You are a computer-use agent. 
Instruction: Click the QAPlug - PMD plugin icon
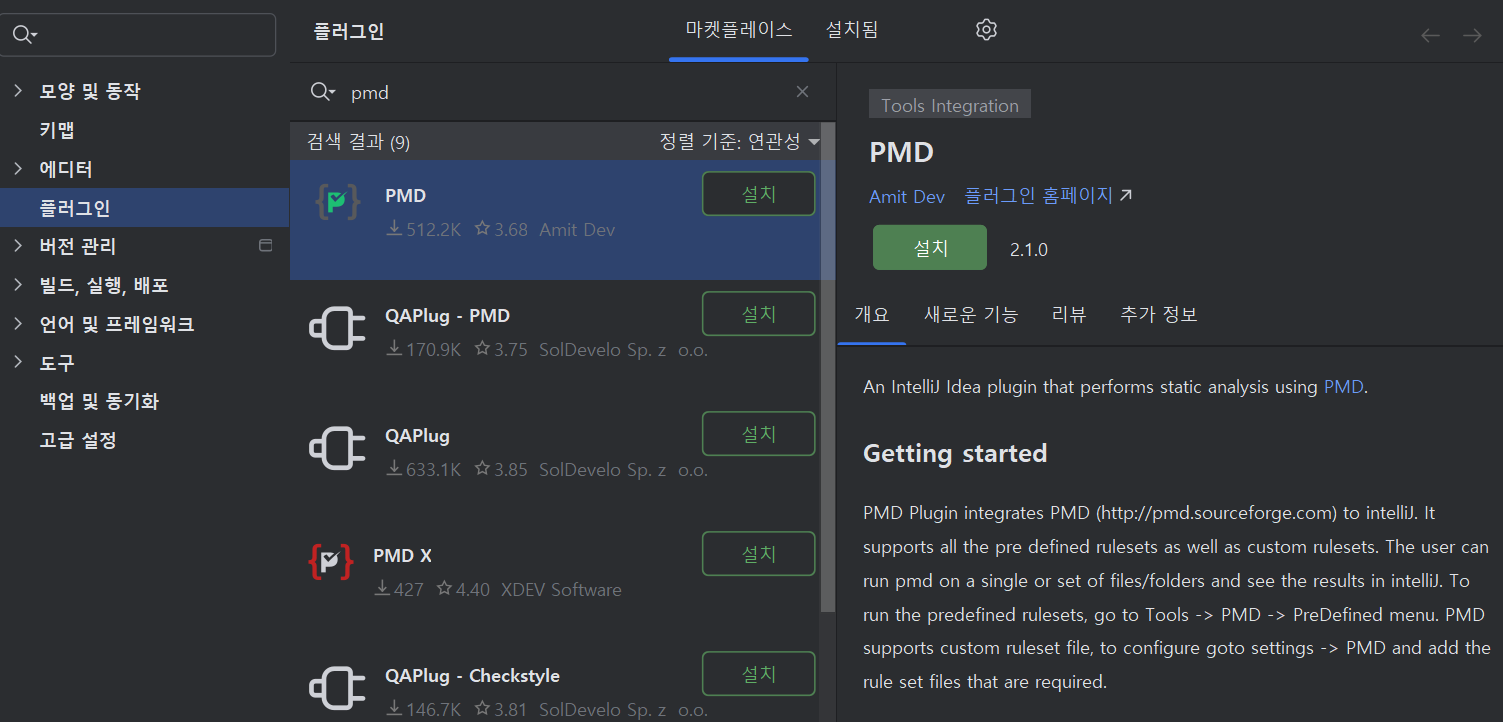click(337, 327)
